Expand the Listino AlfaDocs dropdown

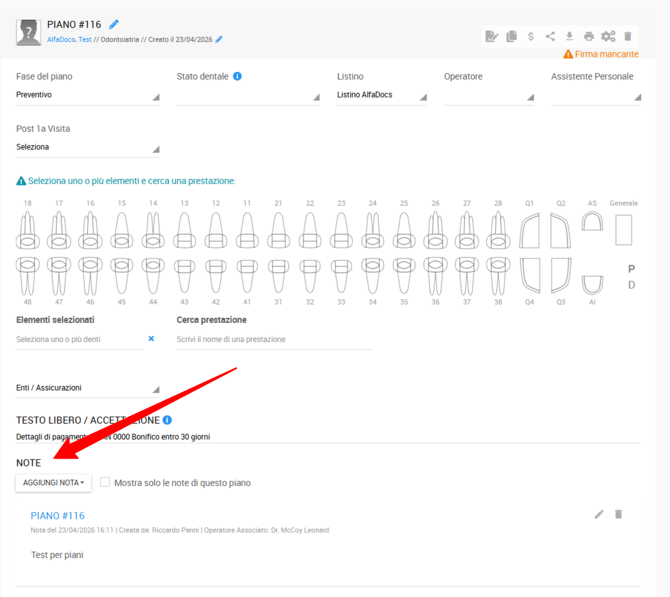coord(381,95)
